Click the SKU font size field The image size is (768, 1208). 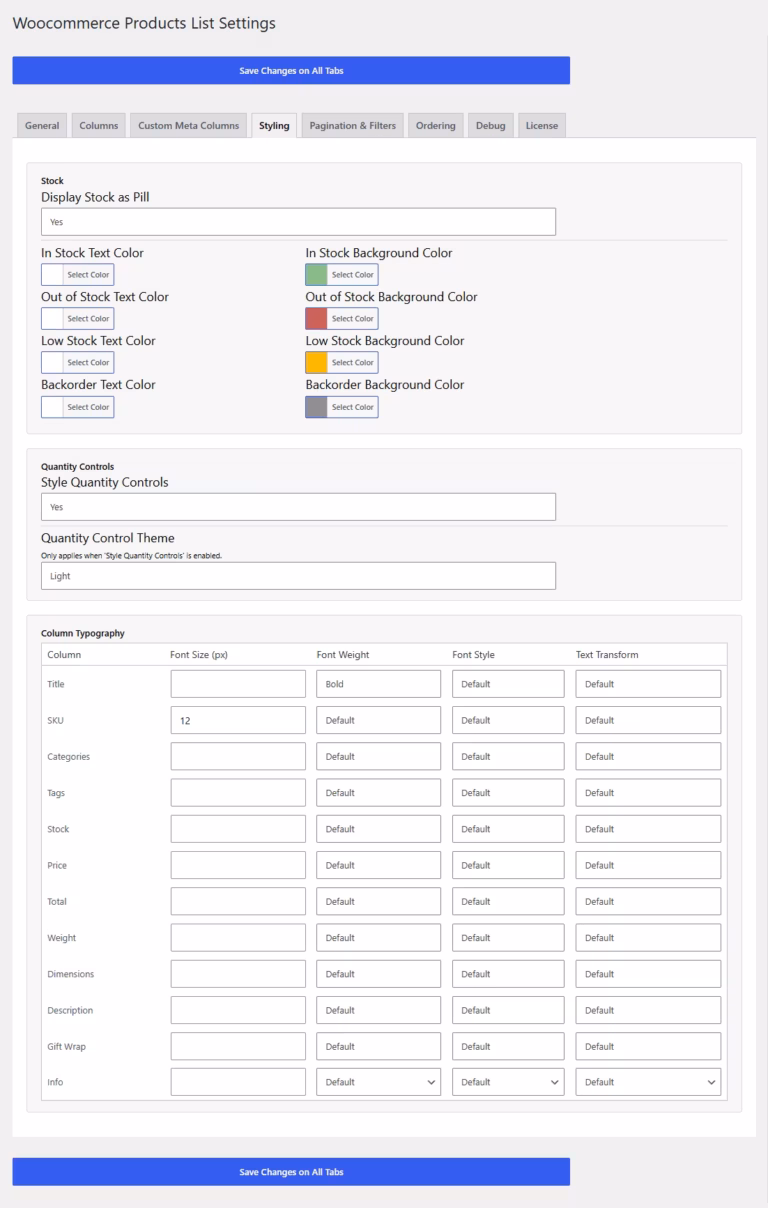[238, 720]
